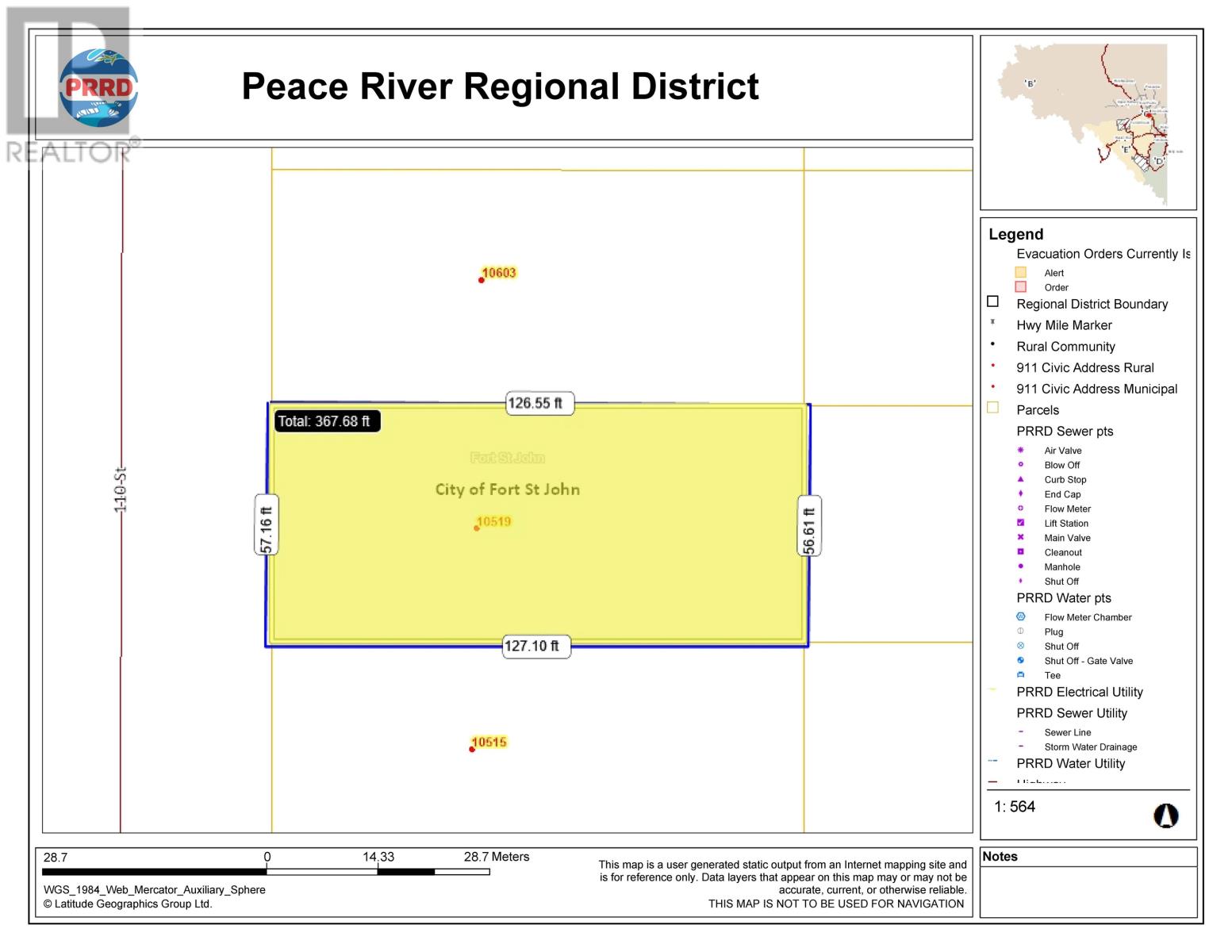Click the Air Valve legend symbol
Image resolution: width=1232 pixels, height=952 pixels.
[x=1021, y=450]
